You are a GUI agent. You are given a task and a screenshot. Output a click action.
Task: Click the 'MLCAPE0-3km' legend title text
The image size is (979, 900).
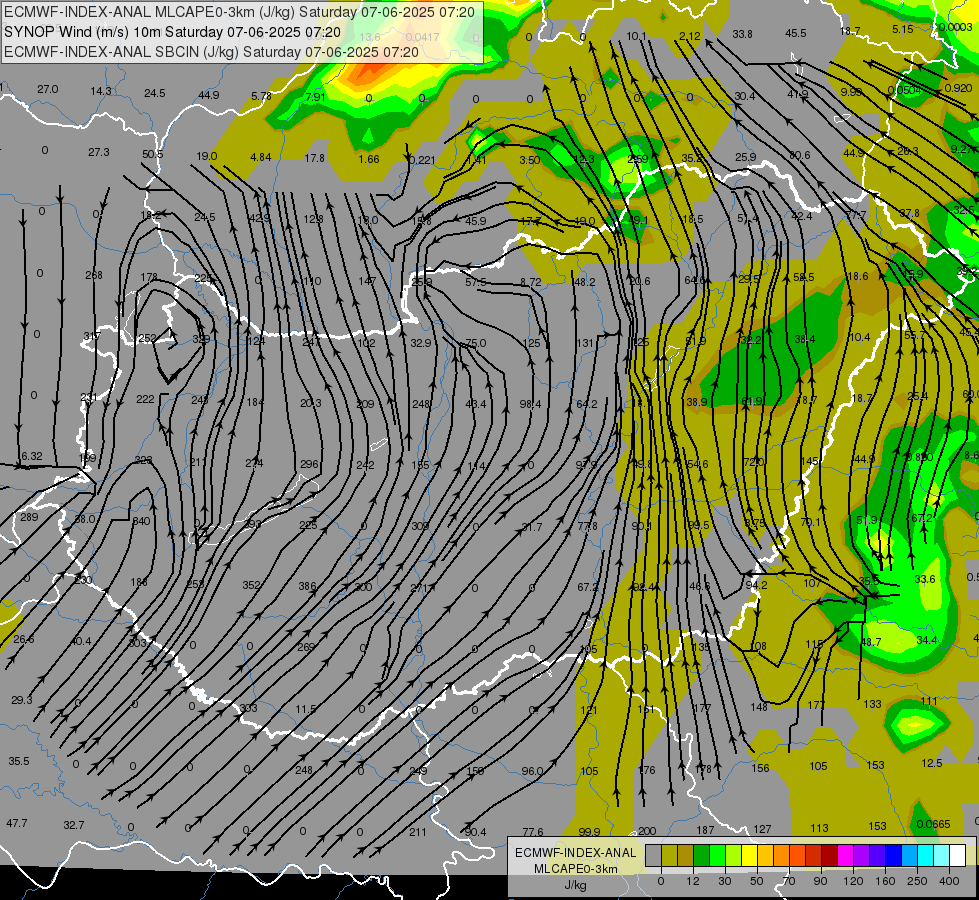tap(575, 869)
